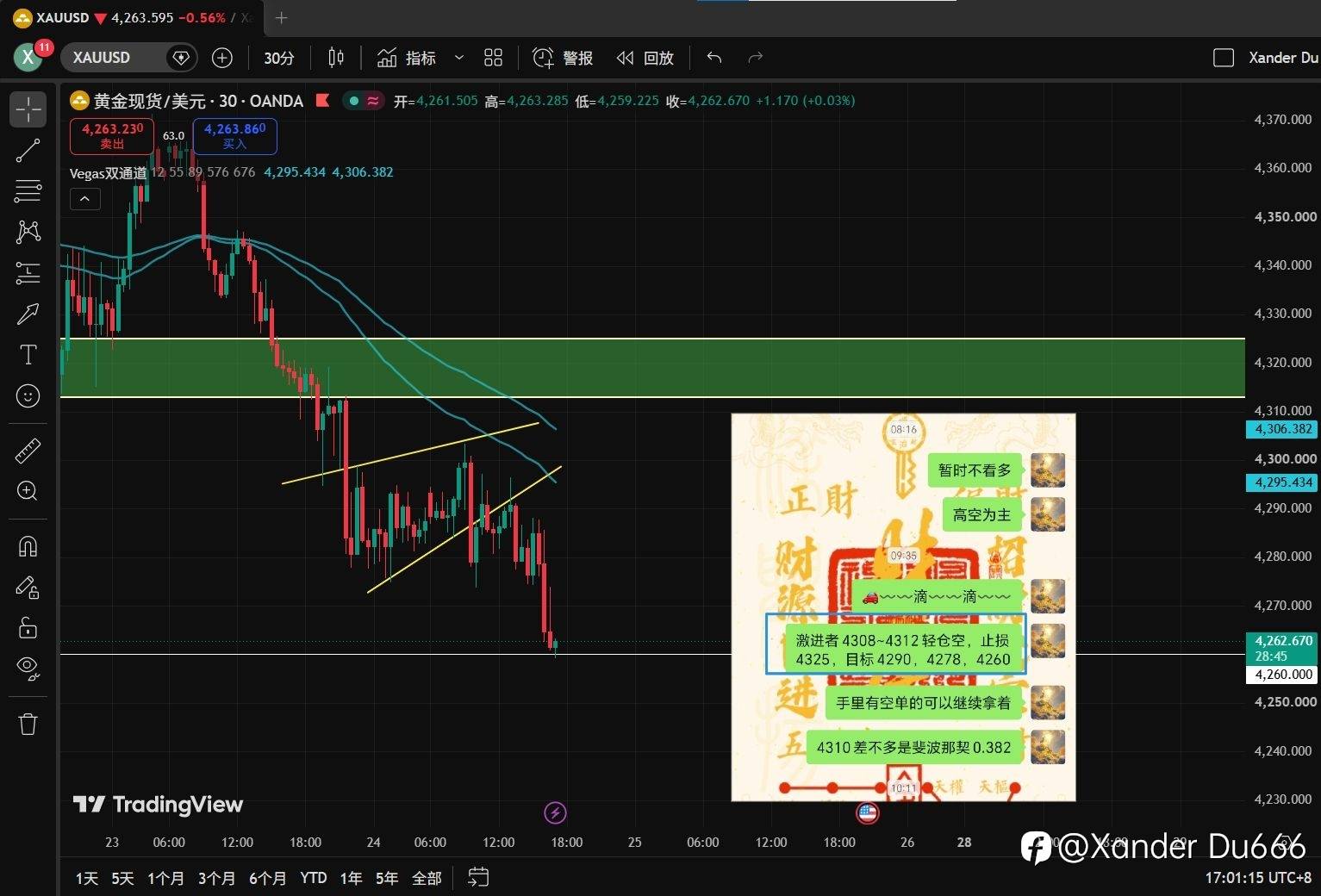This screenshot has width=1321, height=896.
Task: Select the text annotation tool
Action: point(28,354)
